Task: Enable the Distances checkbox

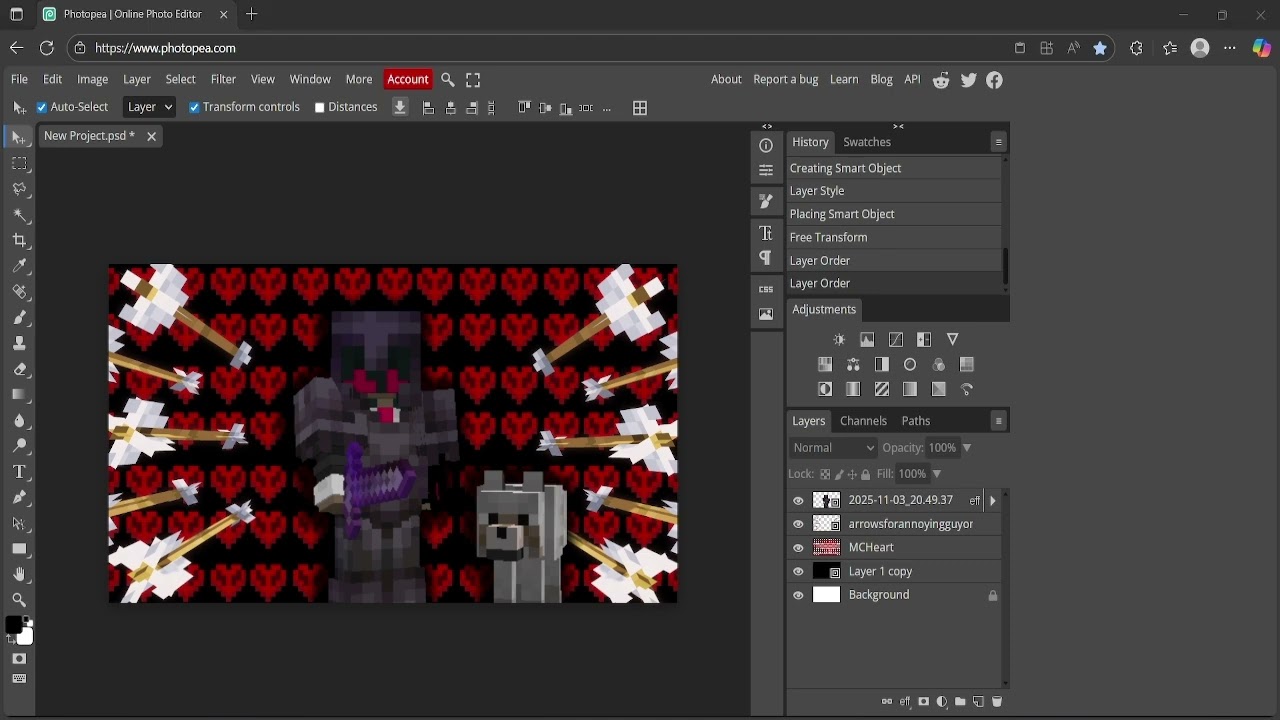Action: 320,107
